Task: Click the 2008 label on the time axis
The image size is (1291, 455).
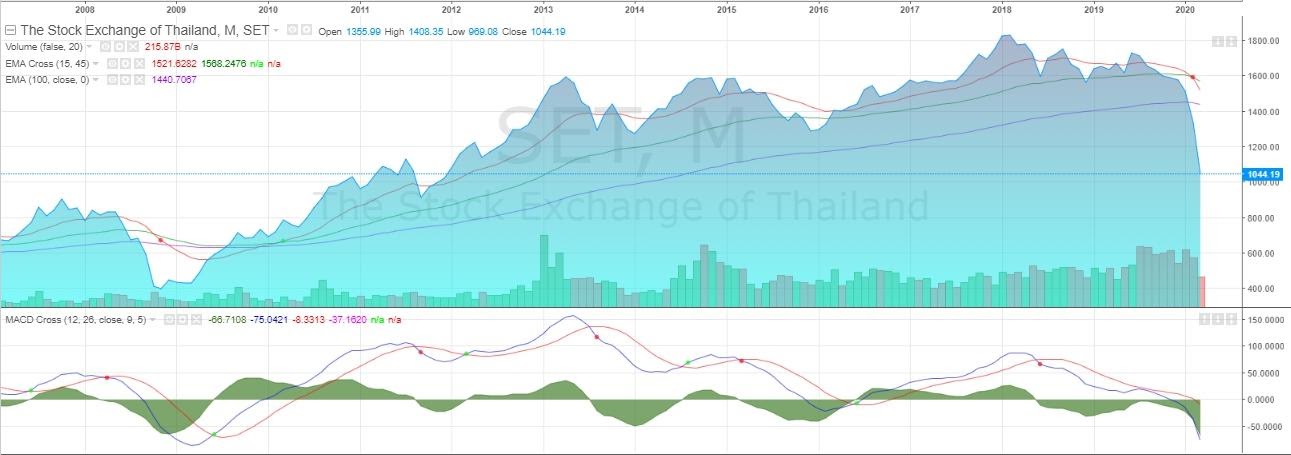Action: 83,9
